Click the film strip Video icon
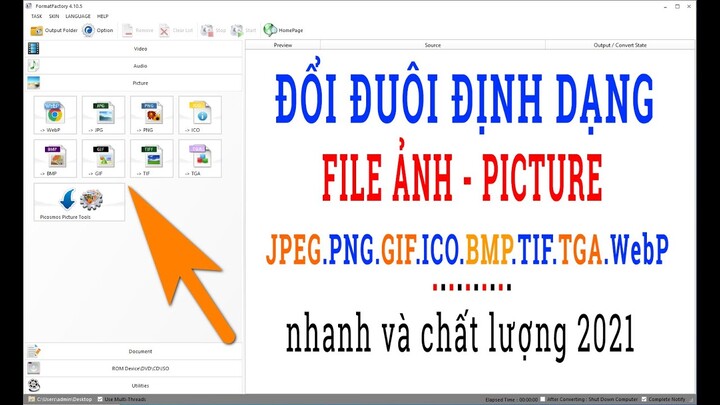The height and width of the screenshot is (405, 720). pos(34,48)
